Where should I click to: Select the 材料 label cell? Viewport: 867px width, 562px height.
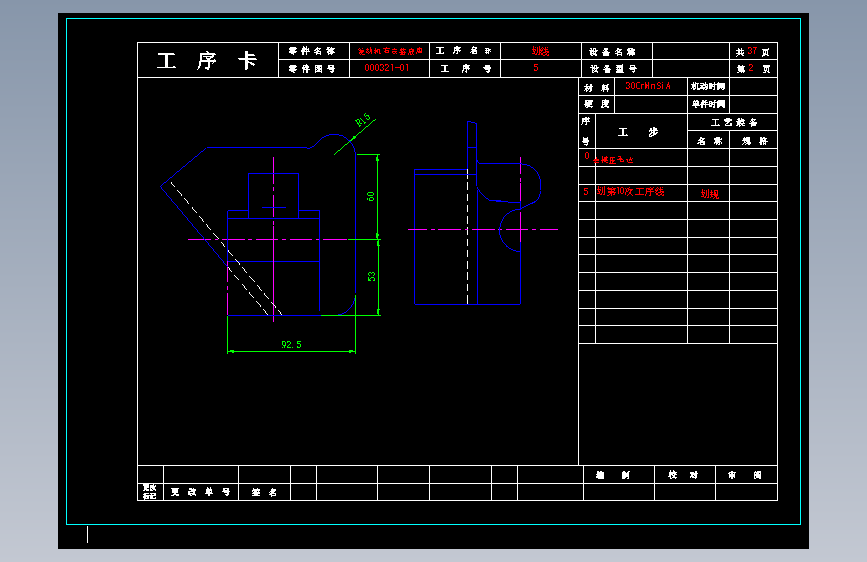point(597,87)
